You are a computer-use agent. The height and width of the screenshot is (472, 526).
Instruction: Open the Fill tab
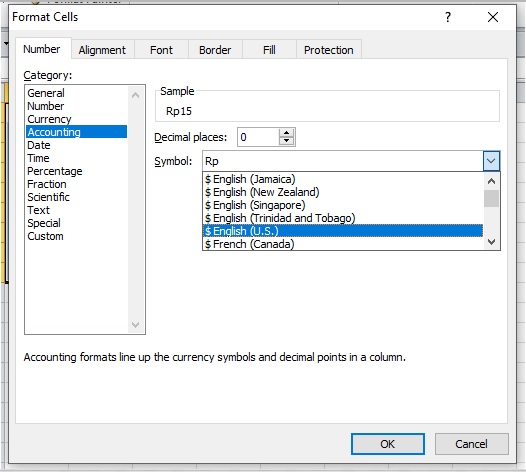tap(269, 50)
